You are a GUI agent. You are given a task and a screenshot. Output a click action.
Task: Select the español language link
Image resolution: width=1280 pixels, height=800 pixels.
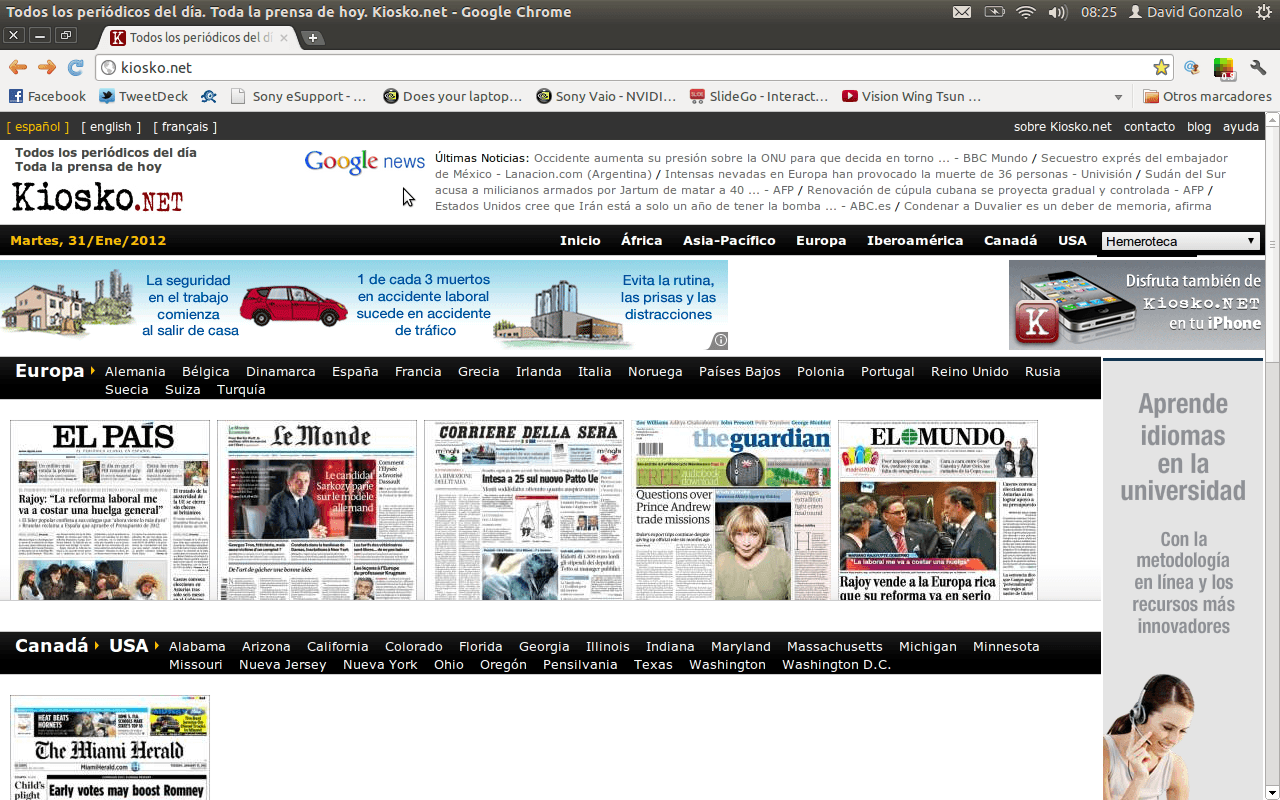[x=37, y=127]
